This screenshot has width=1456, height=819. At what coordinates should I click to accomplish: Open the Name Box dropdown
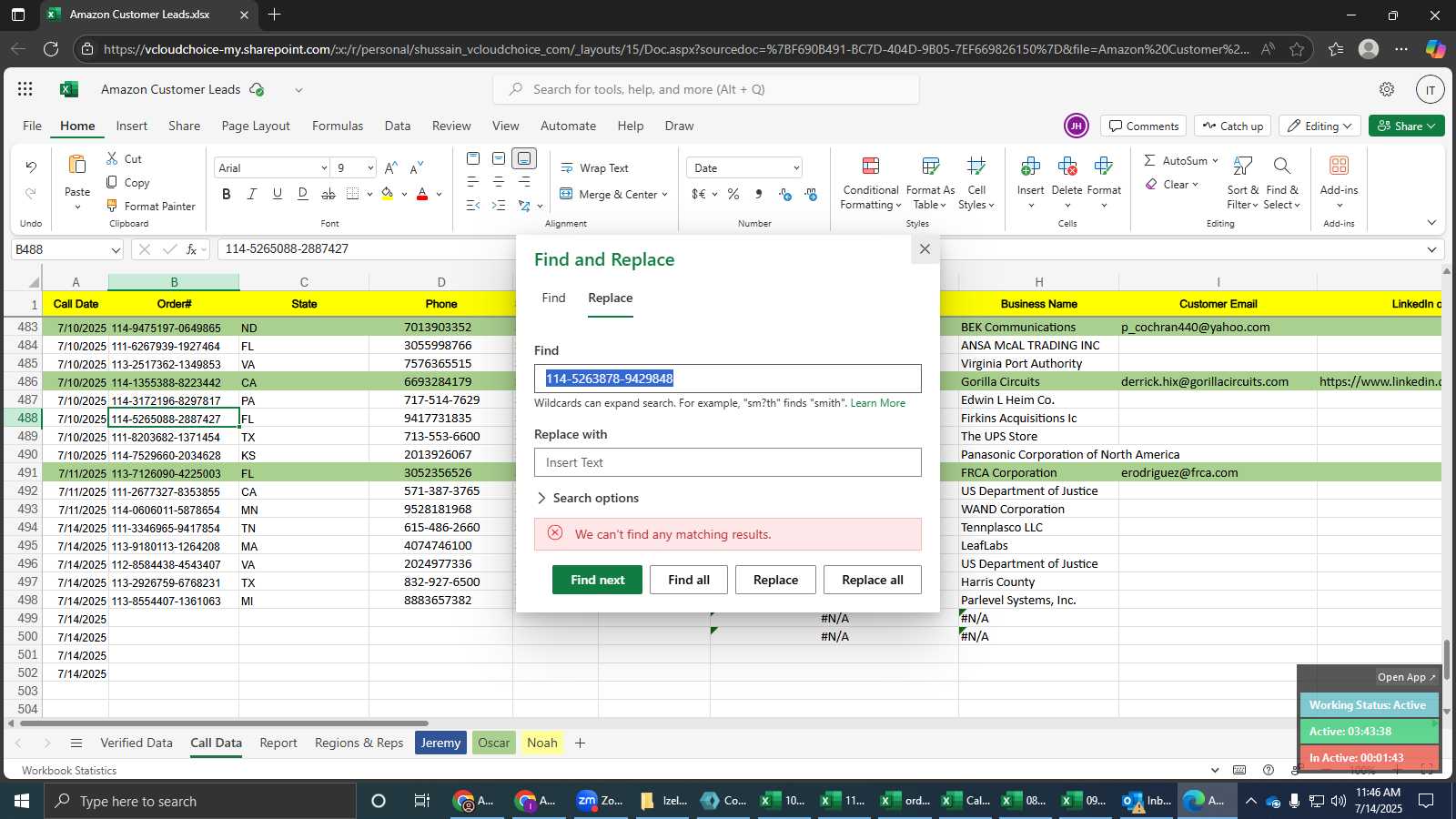point(116,249)
